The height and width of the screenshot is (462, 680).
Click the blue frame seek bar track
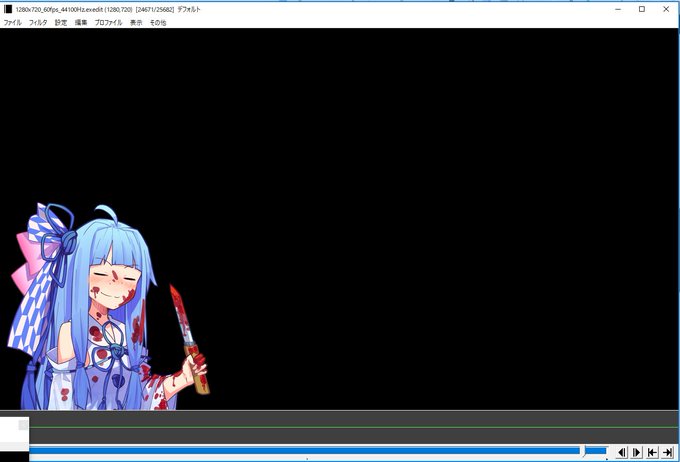click(x=318, y=451)
